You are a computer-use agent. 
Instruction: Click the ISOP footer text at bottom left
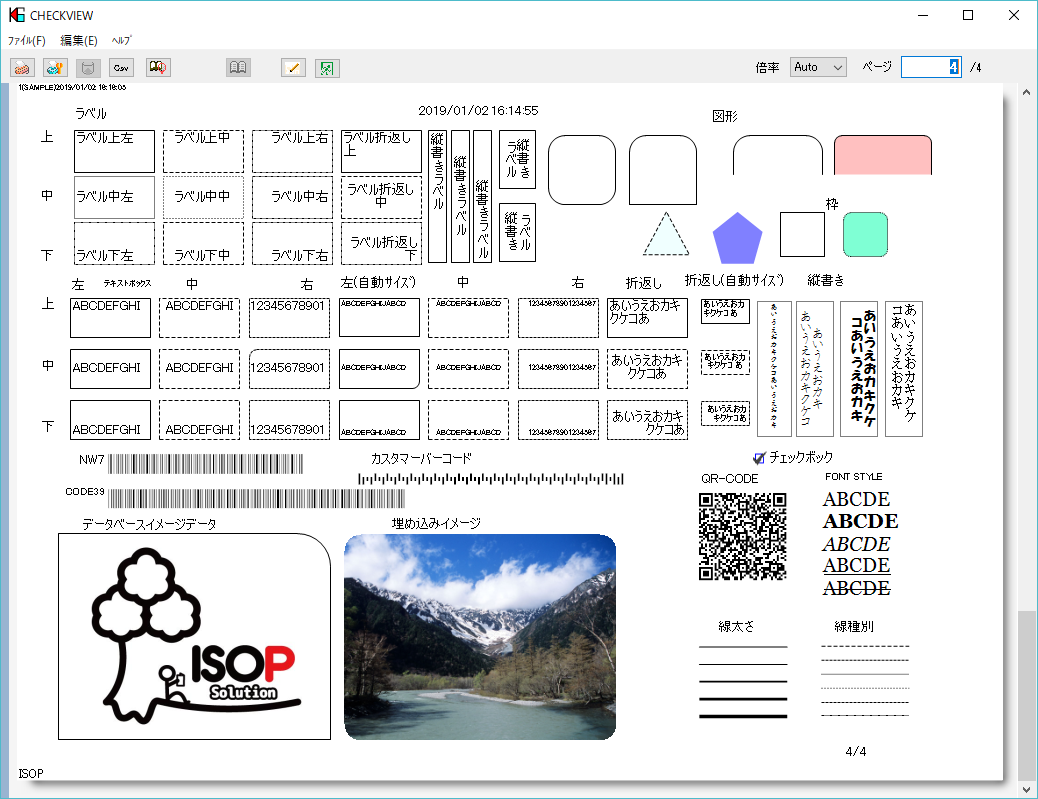pyautogui.click(x=31, y=773)
